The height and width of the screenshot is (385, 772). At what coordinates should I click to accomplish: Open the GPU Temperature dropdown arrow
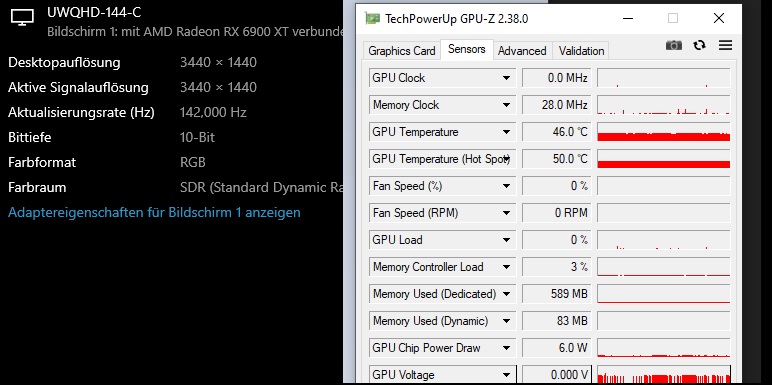(x=506, y=132)
